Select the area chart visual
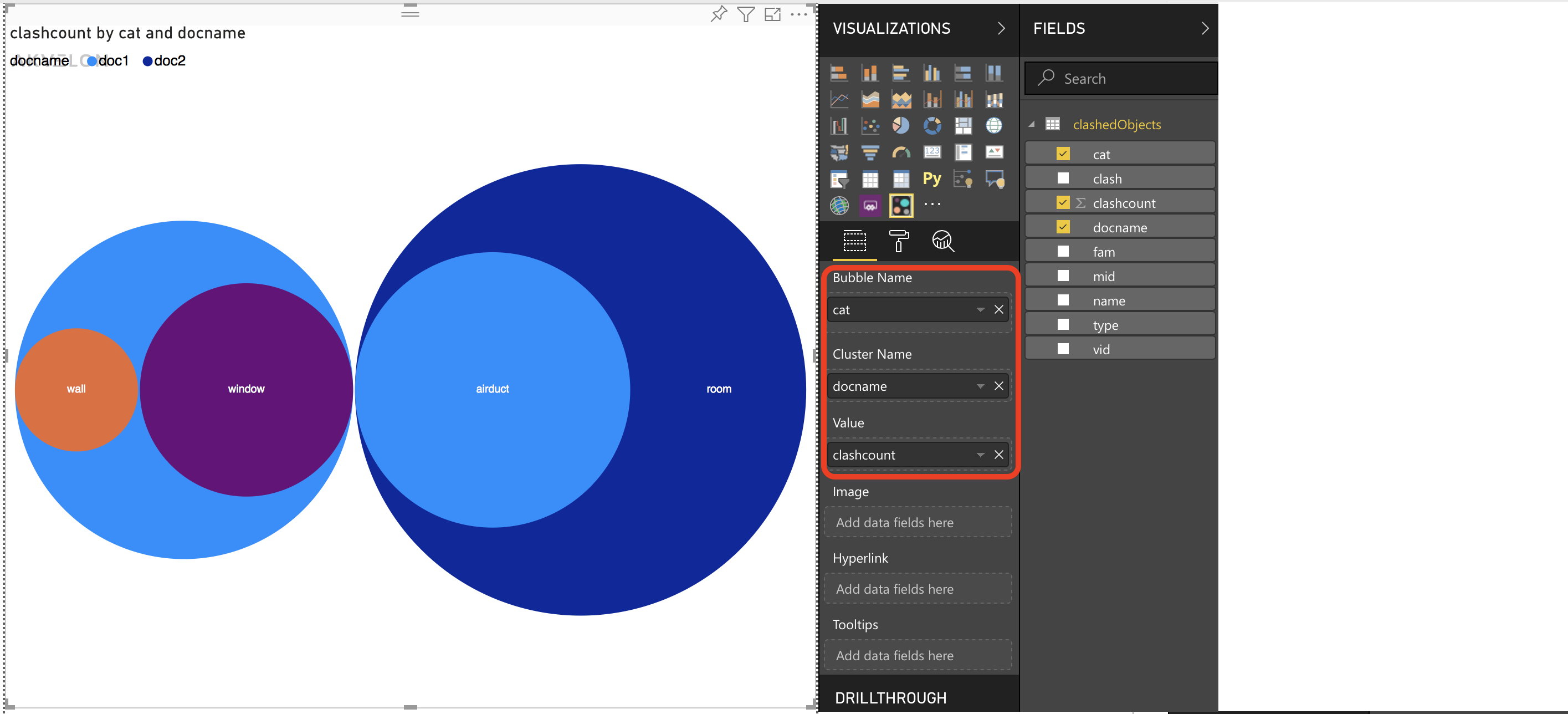The height and width of the screenshot is (714, 1568). (x=870, y=99)
